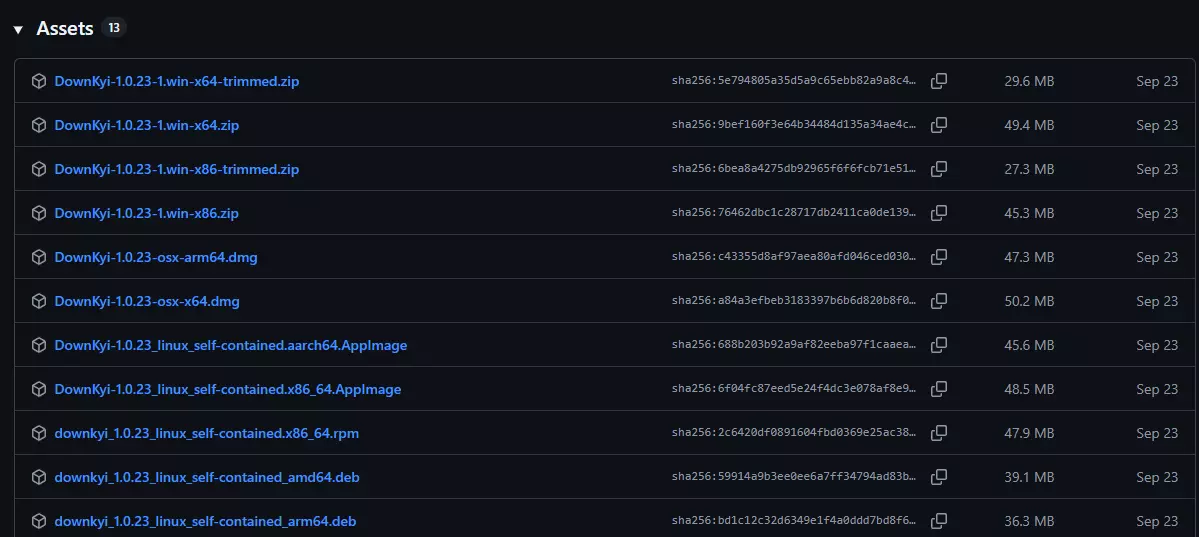
Task: Copy checksum for win-x86-trimmed.zip
Action: click(x=939, y=169)
